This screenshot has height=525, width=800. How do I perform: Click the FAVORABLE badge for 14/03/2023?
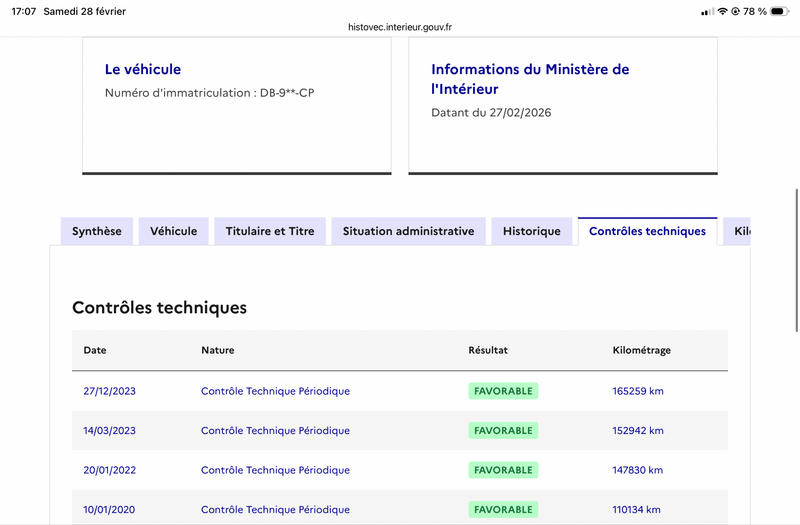click(503, 431)
